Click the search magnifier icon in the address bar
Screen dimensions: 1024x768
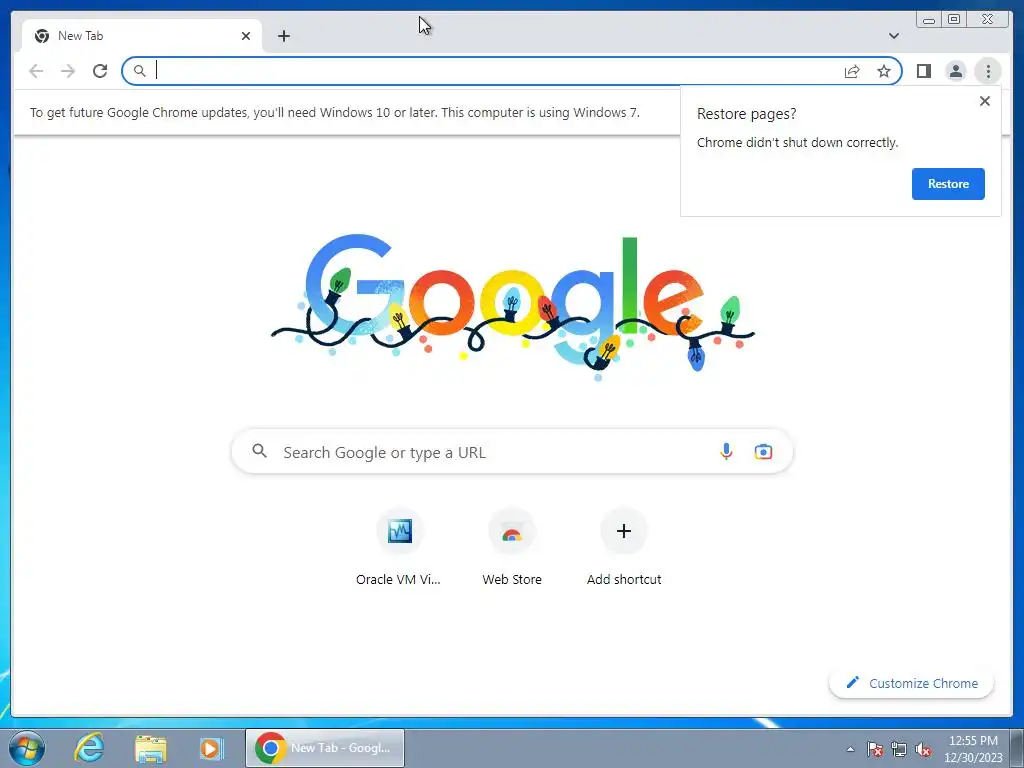pos(139,71)
